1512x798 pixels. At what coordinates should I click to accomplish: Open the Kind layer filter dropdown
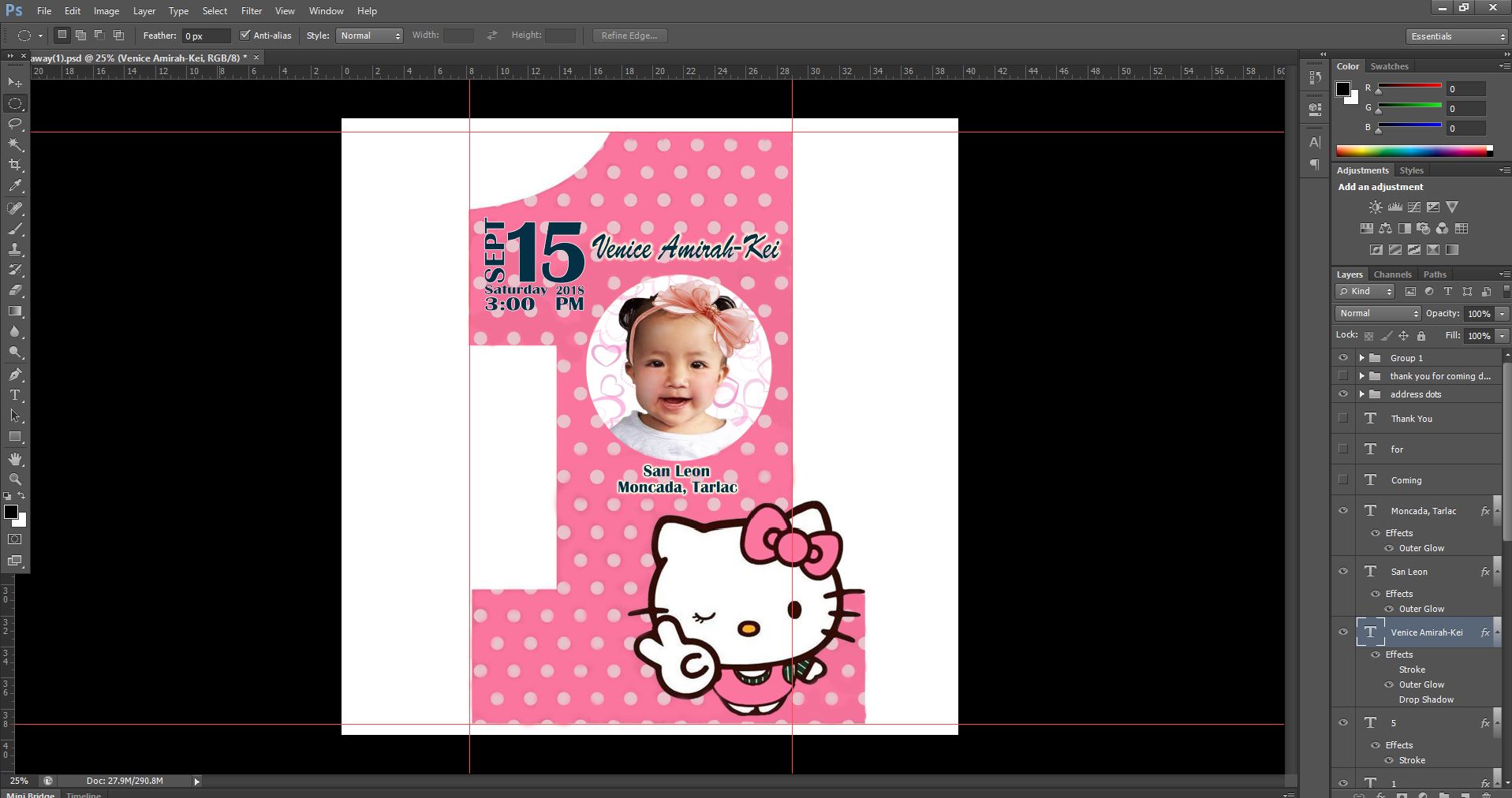pyautogui.click(x=1365, y=292)
